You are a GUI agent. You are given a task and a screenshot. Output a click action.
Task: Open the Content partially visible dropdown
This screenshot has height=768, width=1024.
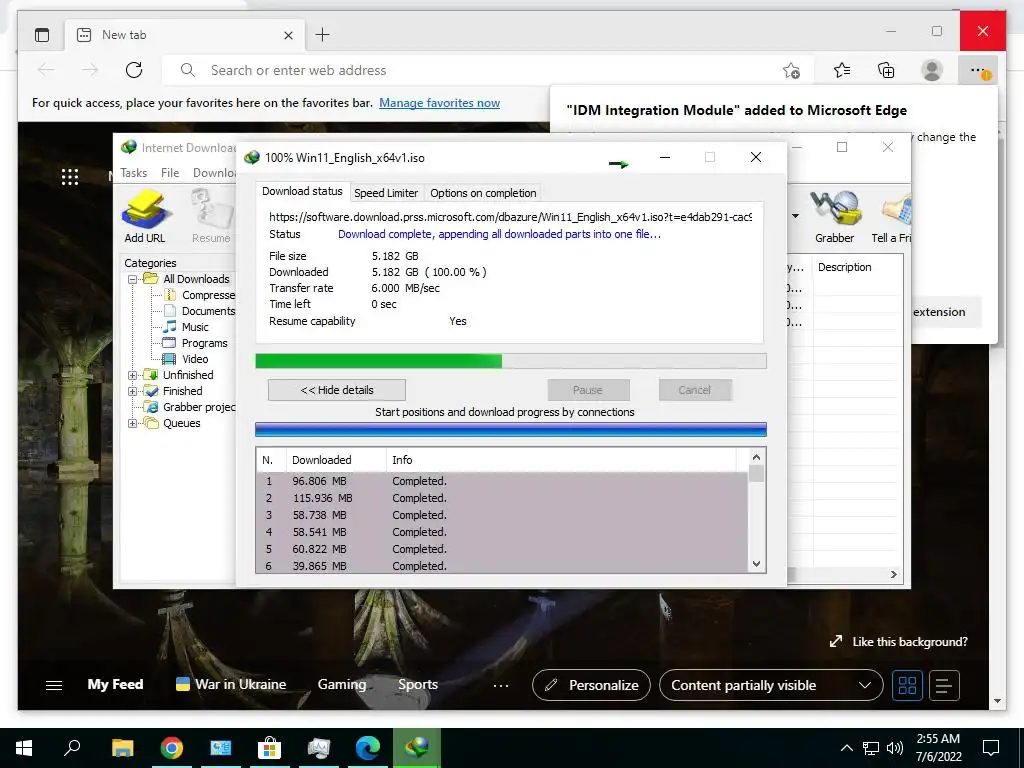point(771,685)
